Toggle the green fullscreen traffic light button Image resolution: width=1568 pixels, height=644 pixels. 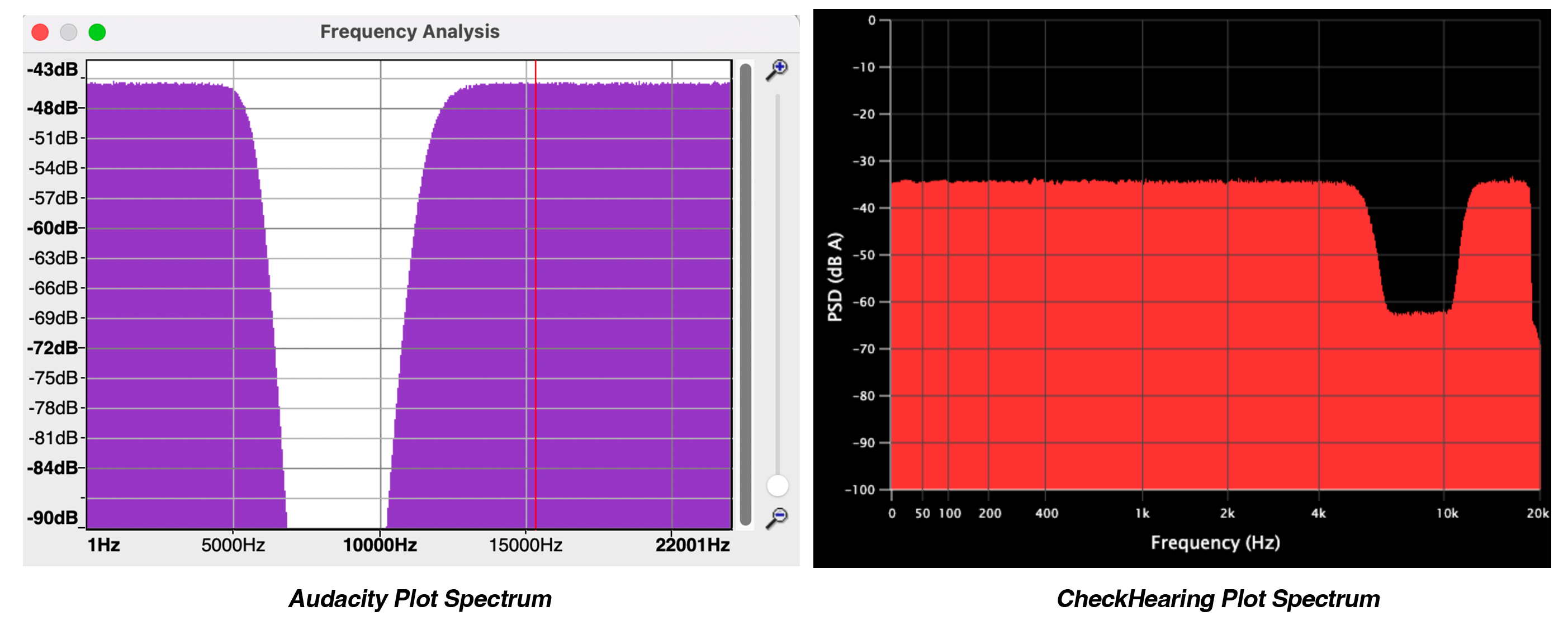point(97,32)
